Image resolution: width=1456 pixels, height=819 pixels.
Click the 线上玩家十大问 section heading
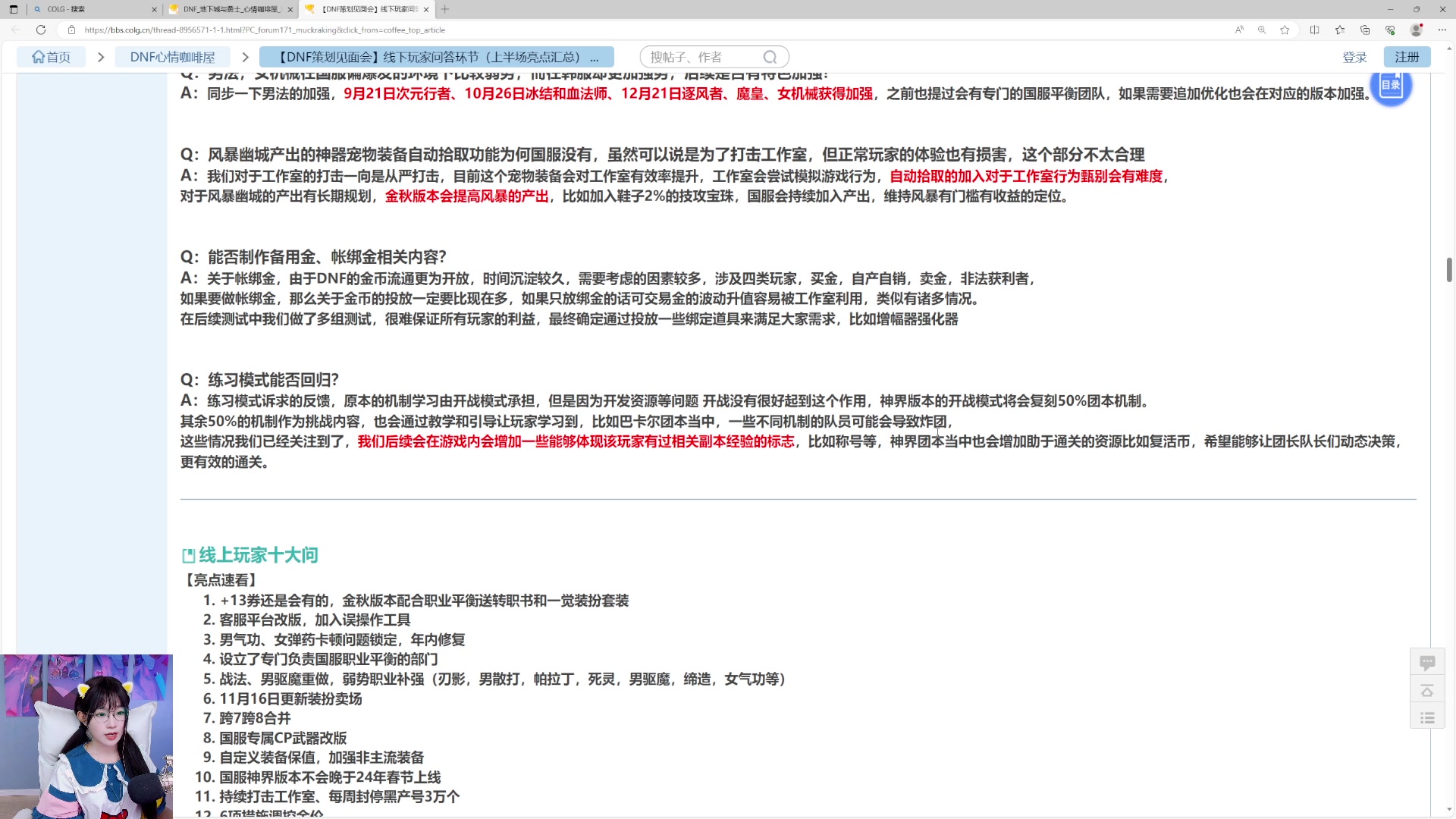point(259,555)
